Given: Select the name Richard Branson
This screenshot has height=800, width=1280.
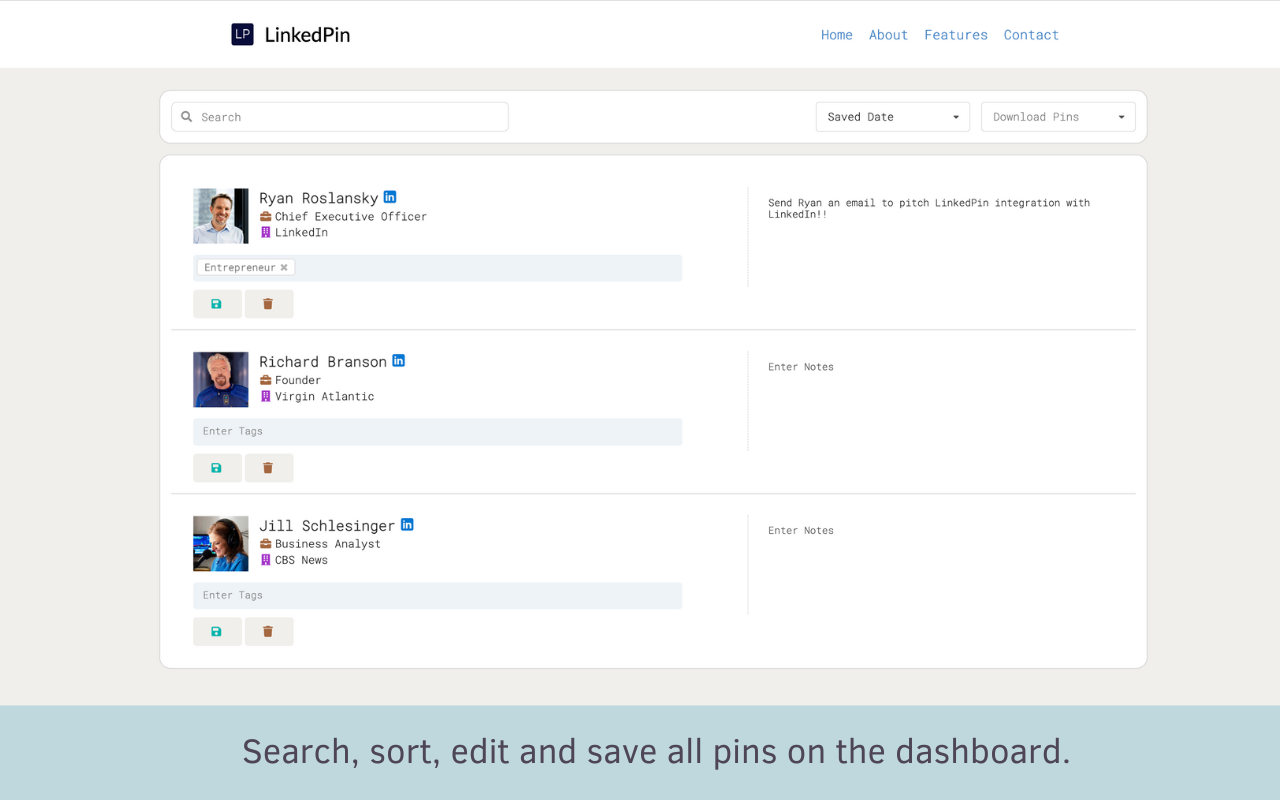Looking at the screenshot, I should [x=323, y=362].
